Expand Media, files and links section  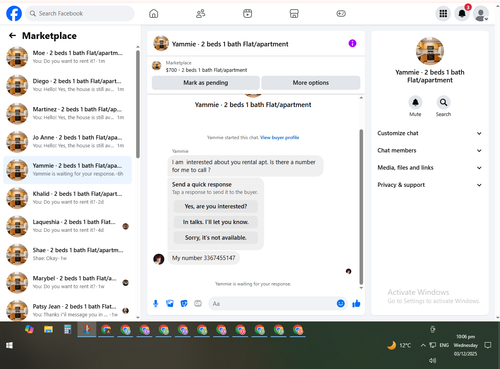(430, 168)
